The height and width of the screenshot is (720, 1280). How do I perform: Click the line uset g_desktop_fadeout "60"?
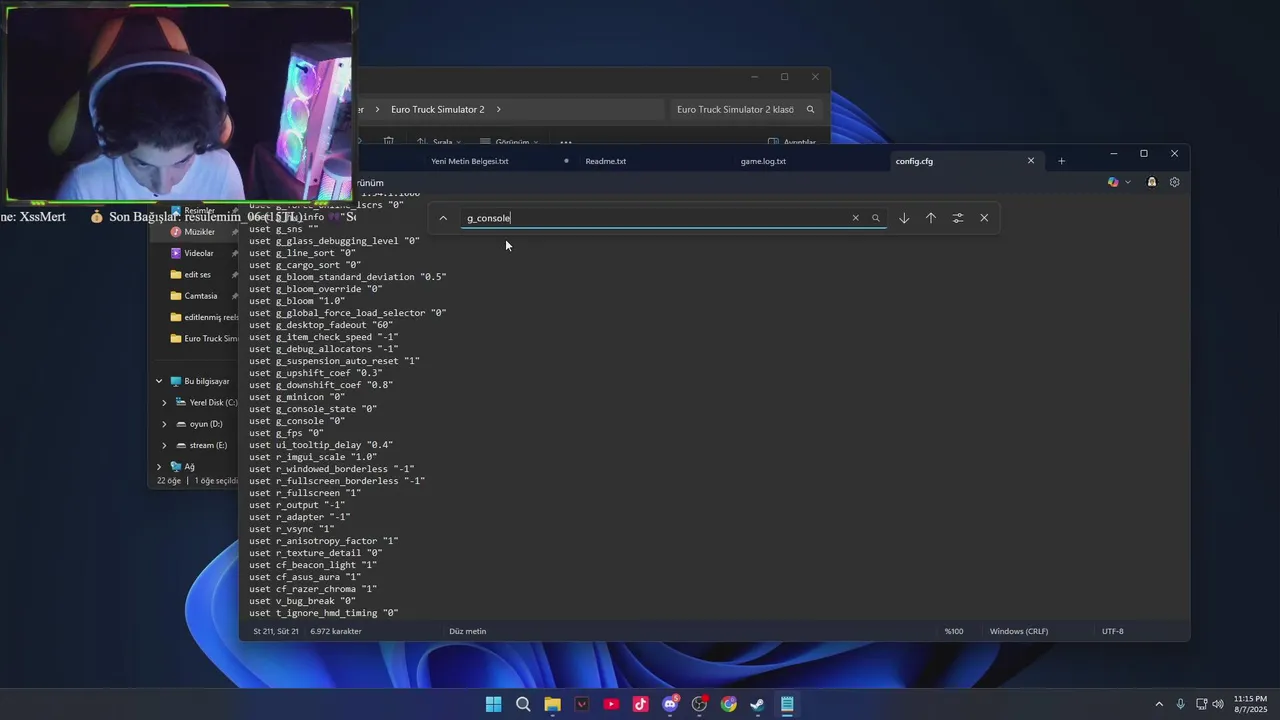tap(321, 325)
